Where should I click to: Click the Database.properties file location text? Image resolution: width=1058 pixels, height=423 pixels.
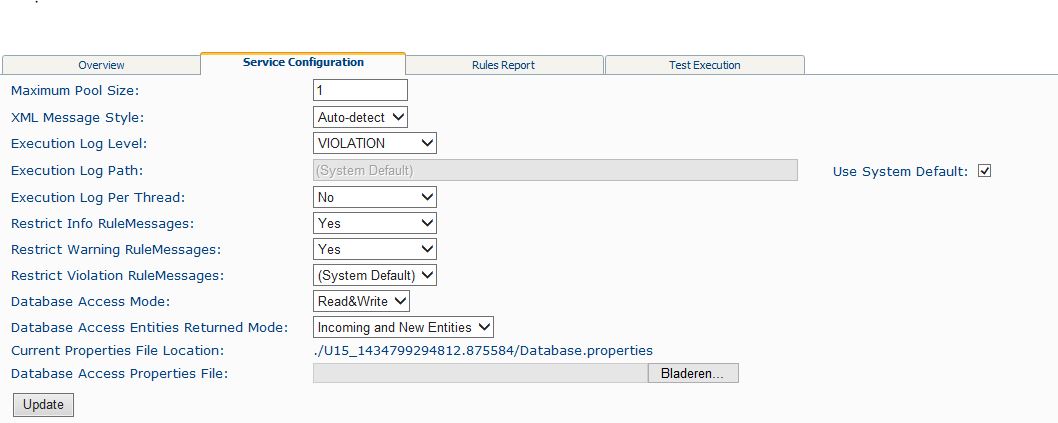pyautogui.click(x=483, y=351)
